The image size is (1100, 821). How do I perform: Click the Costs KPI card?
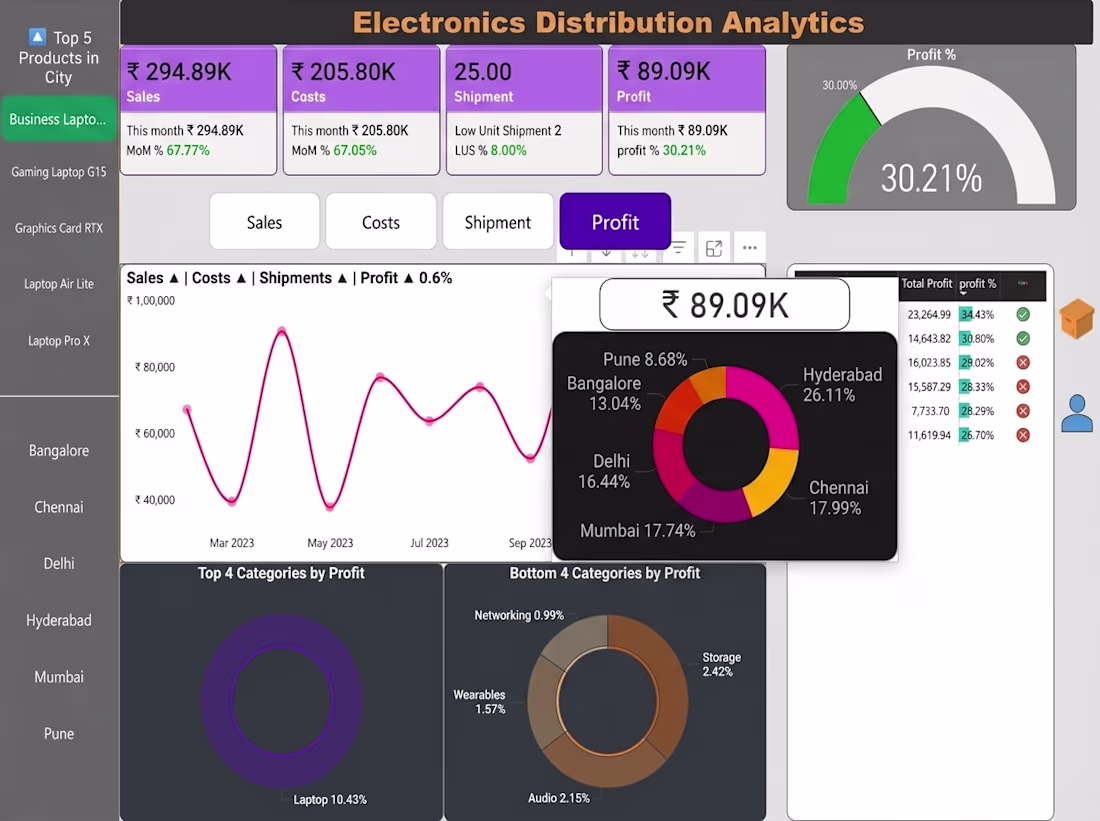pos(361,110)
